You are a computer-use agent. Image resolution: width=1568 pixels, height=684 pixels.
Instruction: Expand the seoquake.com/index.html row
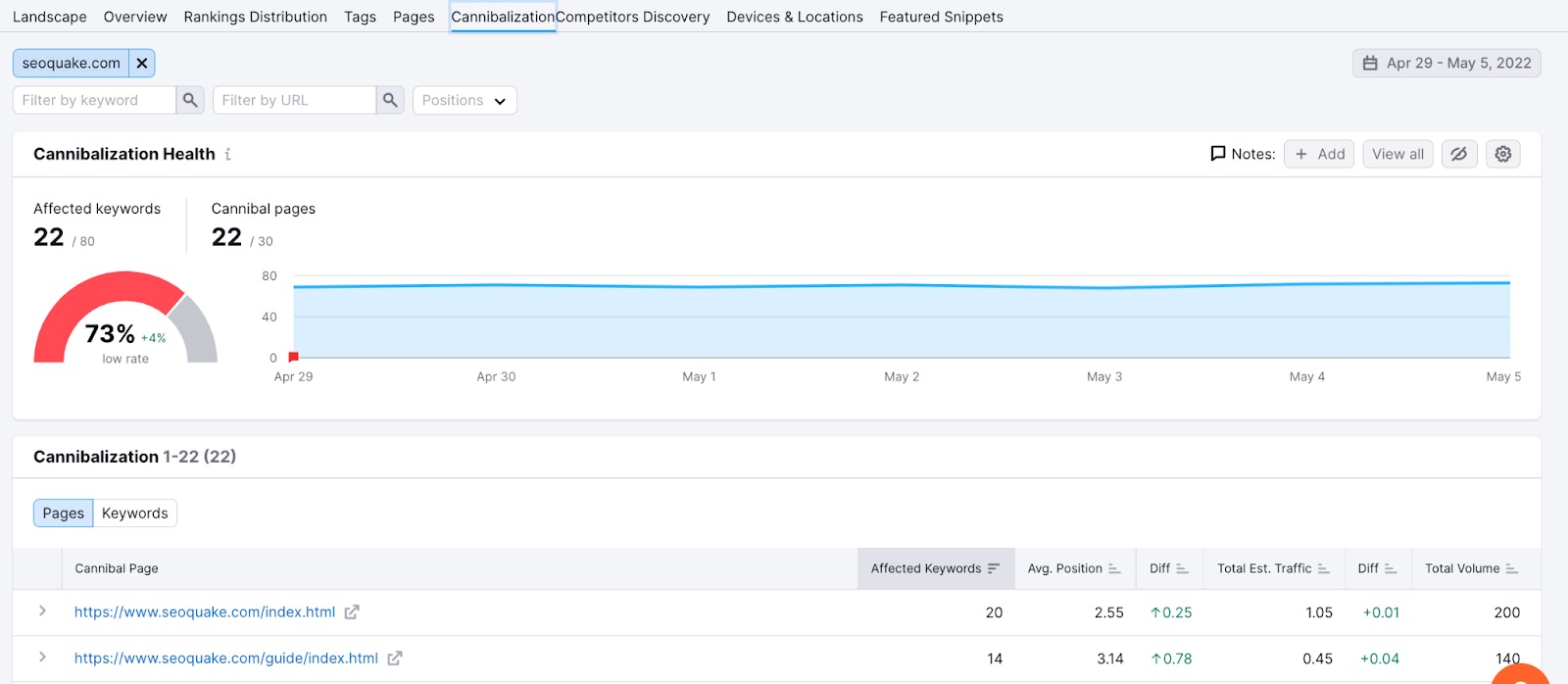(x=42, y=611)
